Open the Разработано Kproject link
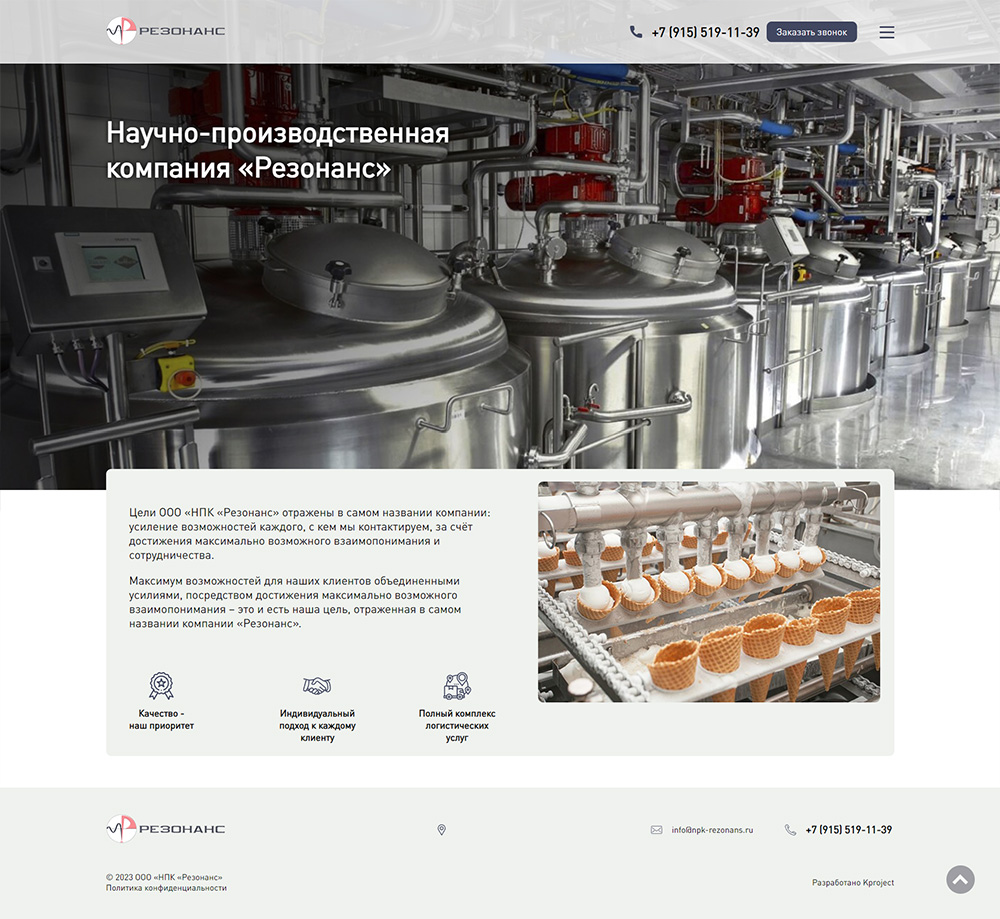This screenshot has height=919, width=1000. point(853,883)
